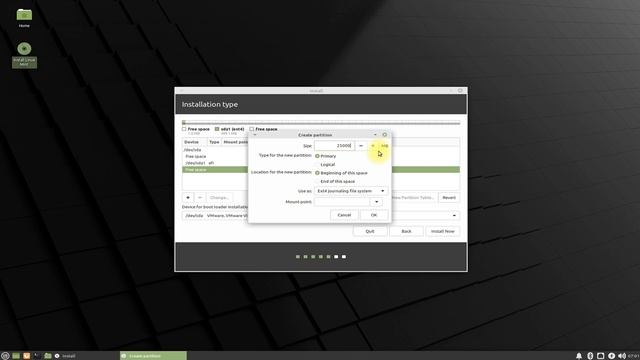Decrease partition size with minus button
This screenshot has width=640, height=360.
(x=361, y=145)
